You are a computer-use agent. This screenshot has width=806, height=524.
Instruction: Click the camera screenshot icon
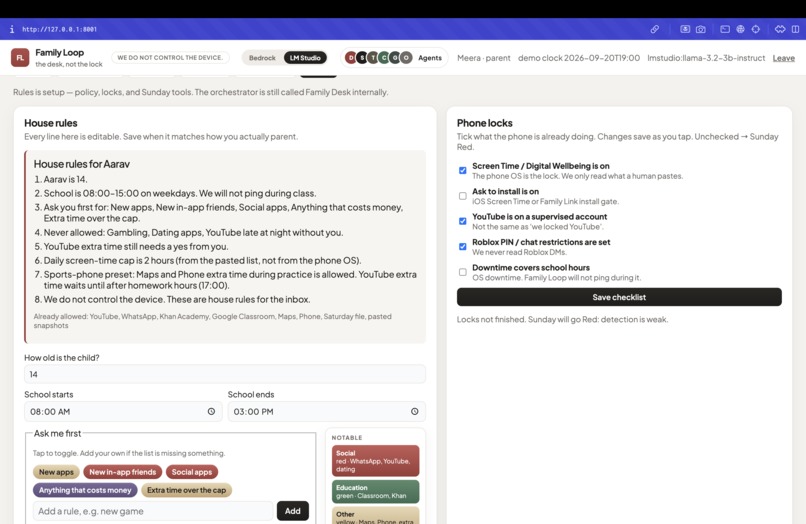click(701, 29)
